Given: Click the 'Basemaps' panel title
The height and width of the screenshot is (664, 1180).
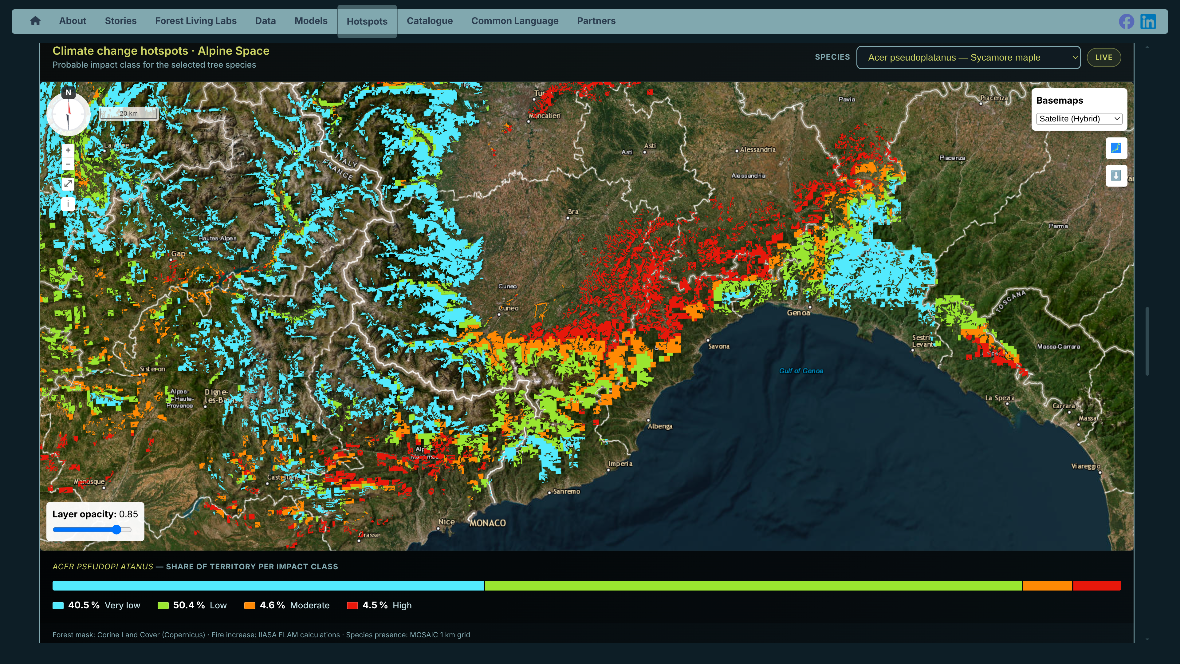Looking at the screenshot, I should pos(1060,101).
